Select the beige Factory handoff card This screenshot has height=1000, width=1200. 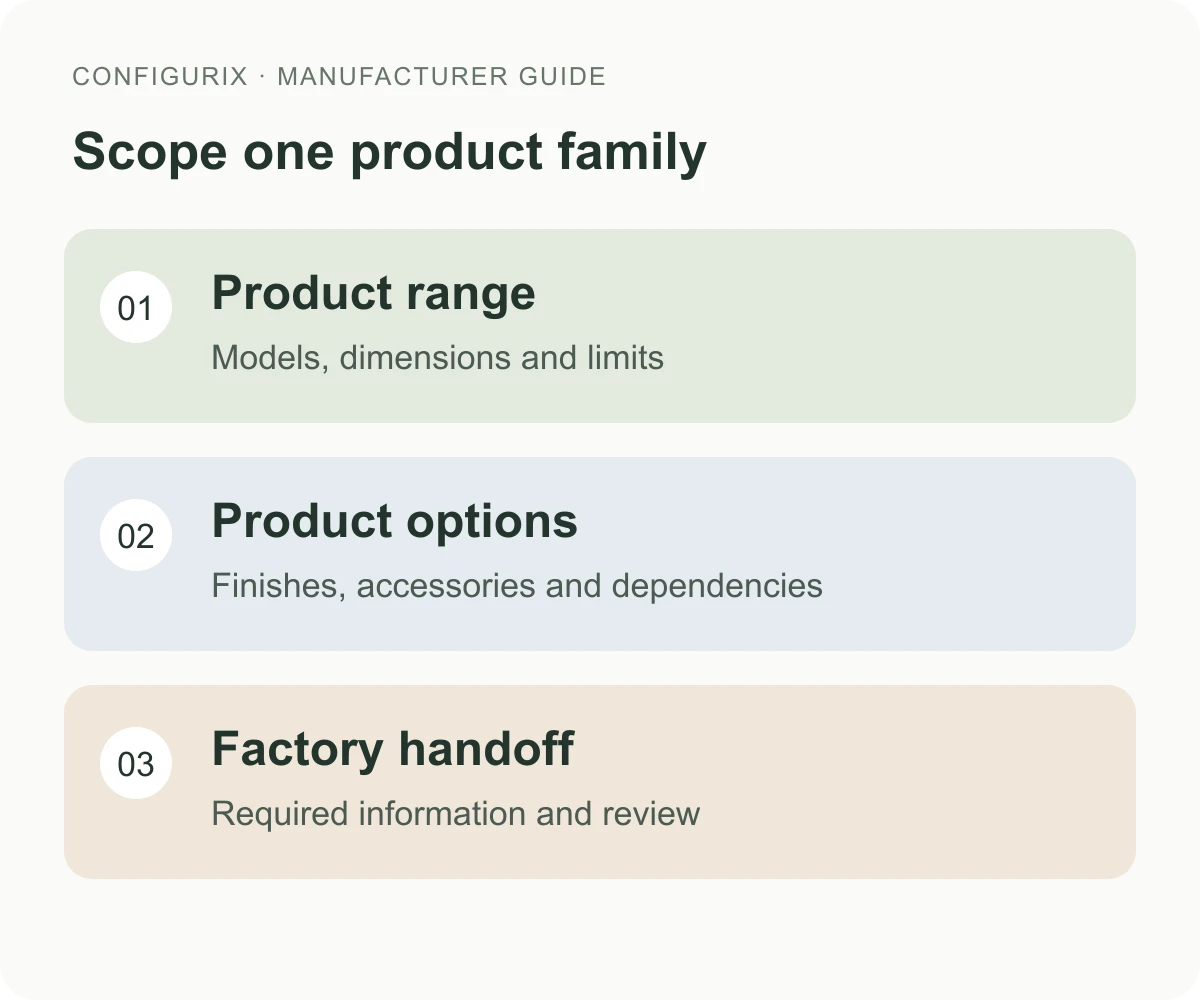point(600,782)
